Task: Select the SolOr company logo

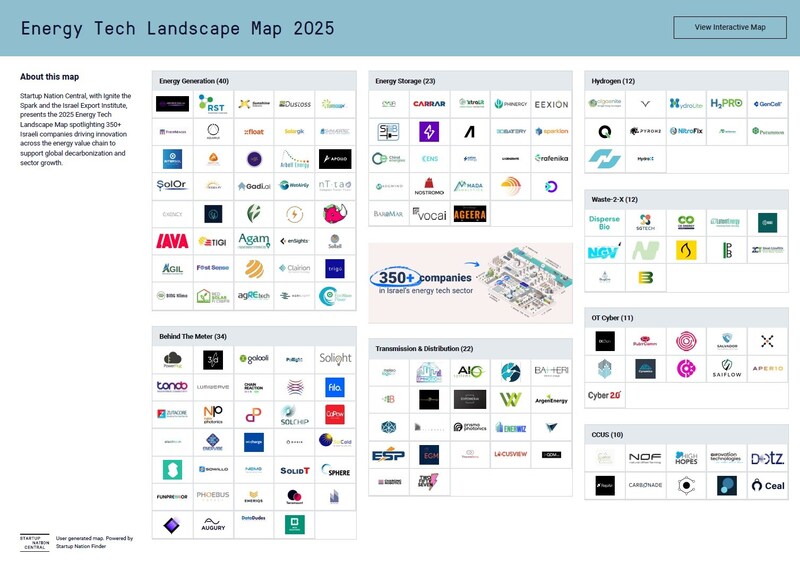Action: point(172,186)
